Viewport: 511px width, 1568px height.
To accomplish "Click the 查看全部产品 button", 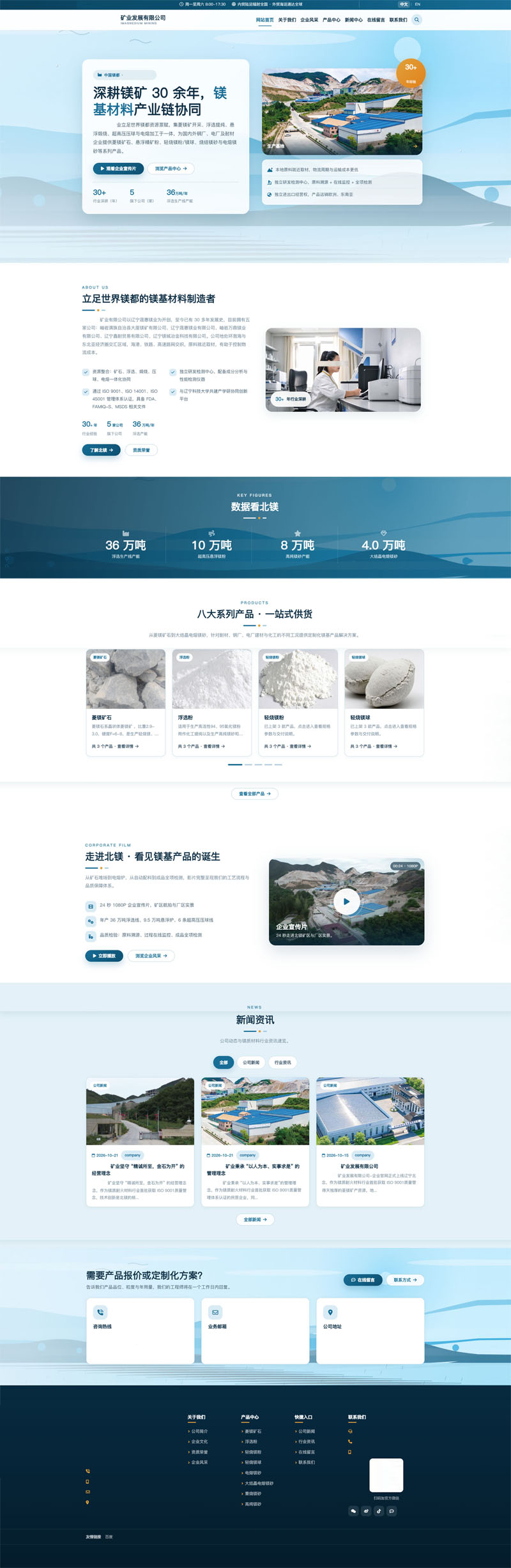I will click(x=255, y=794).
